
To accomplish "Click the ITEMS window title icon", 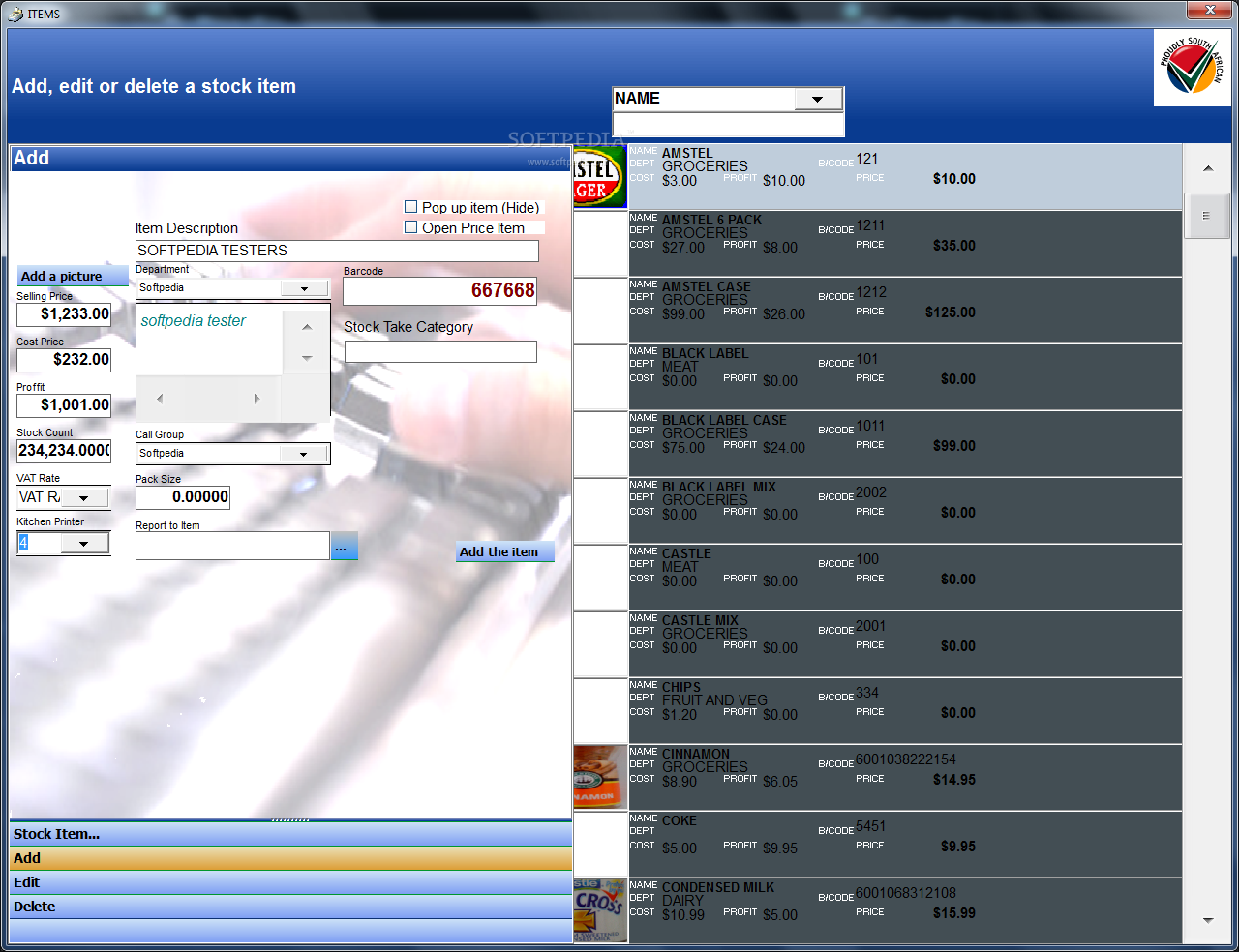I will point(15,14).
